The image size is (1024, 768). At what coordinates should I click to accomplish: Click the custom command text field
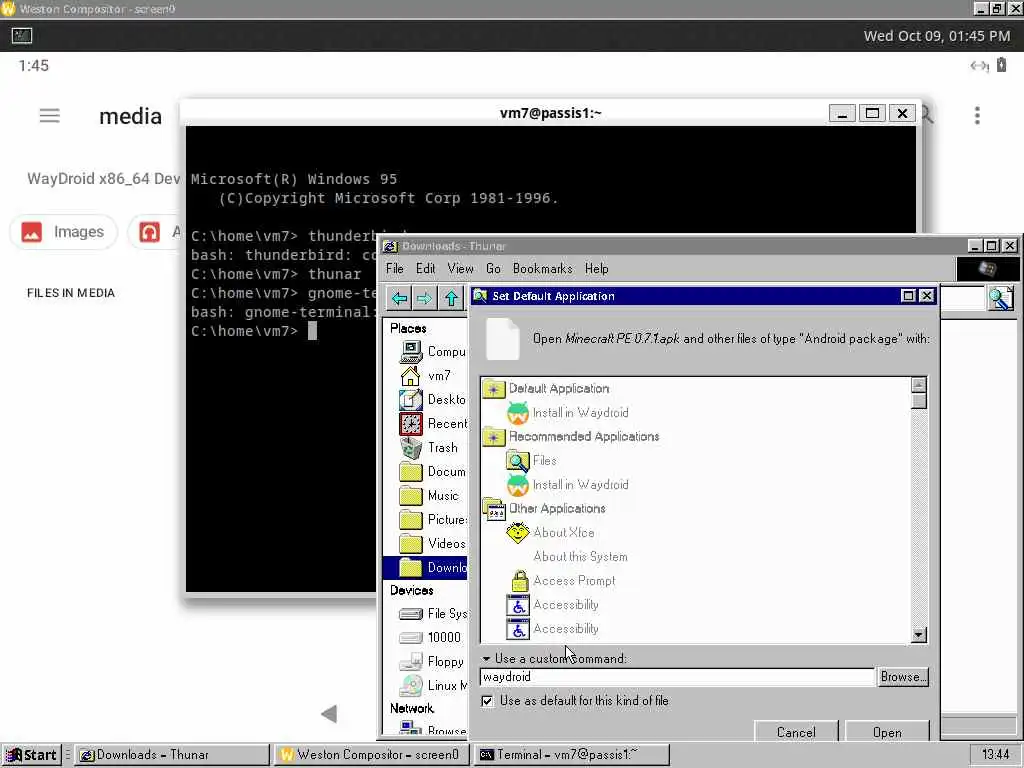(x=677, y=677)
